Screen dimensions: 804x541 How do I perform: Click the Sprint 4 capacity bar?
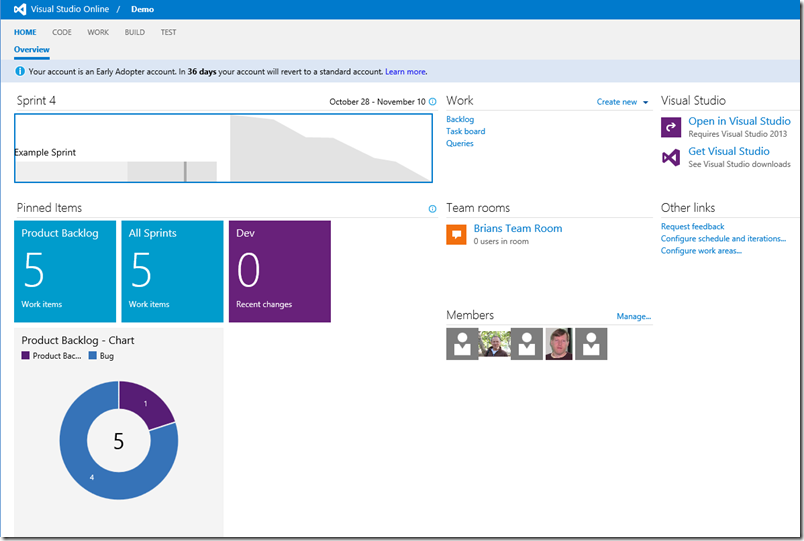(116, 171)
